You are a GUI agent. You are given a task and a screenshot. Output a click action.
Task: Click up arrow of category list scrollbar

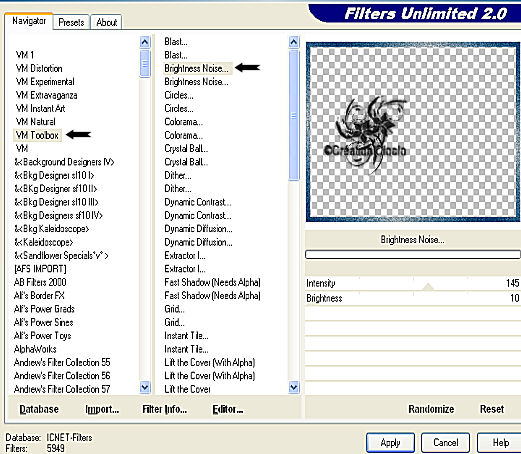[145, 42]
